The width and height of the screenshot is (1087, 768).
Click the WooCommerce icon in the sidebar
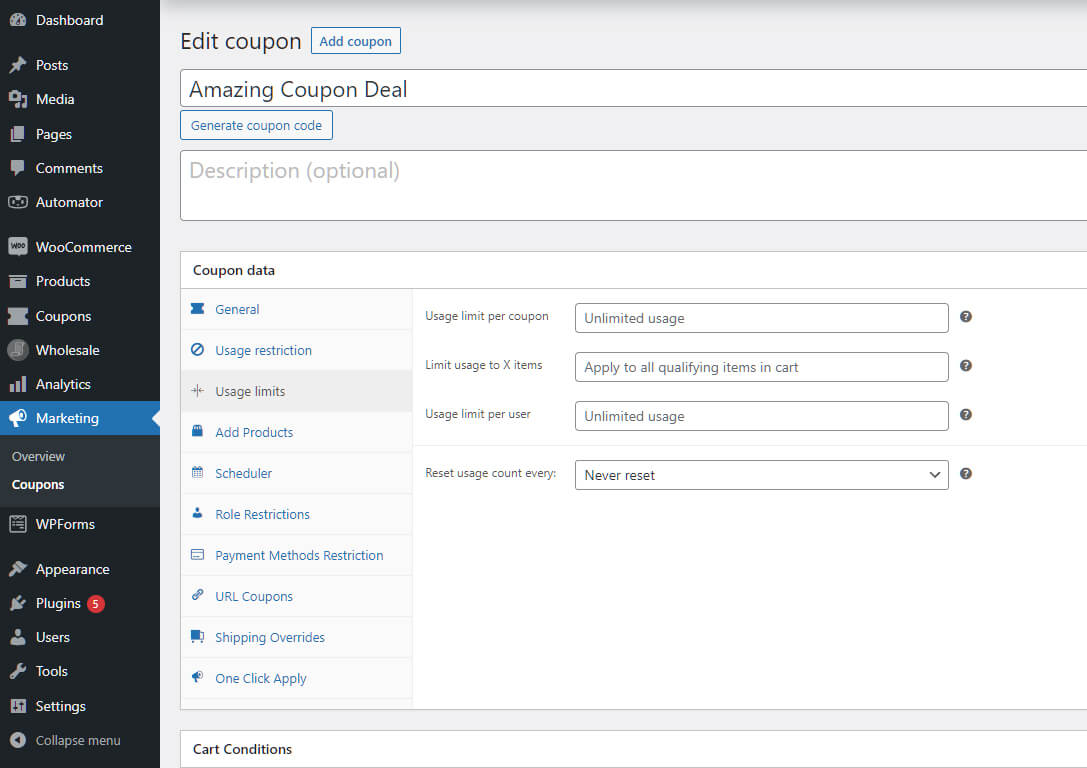click(17, 247)
